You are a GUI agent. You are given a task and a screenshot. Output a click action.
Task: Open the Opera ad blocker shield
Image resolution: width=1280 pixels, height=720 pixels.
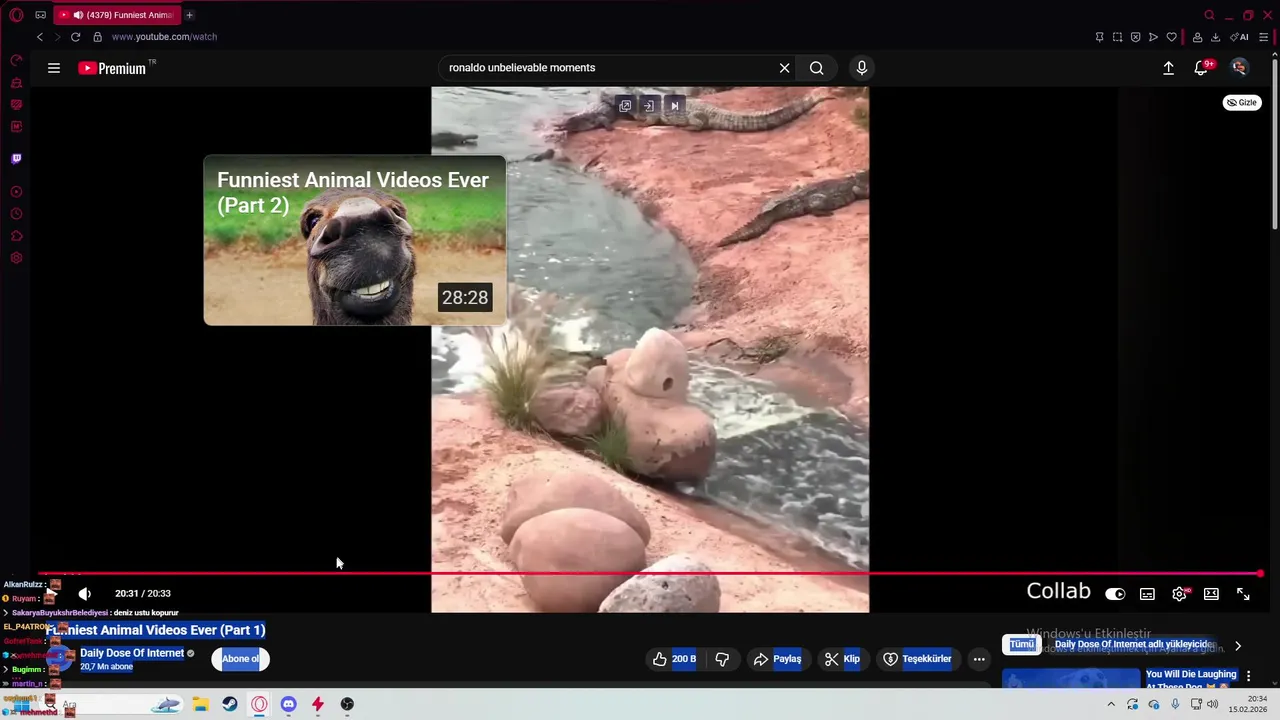point(1135,37)
